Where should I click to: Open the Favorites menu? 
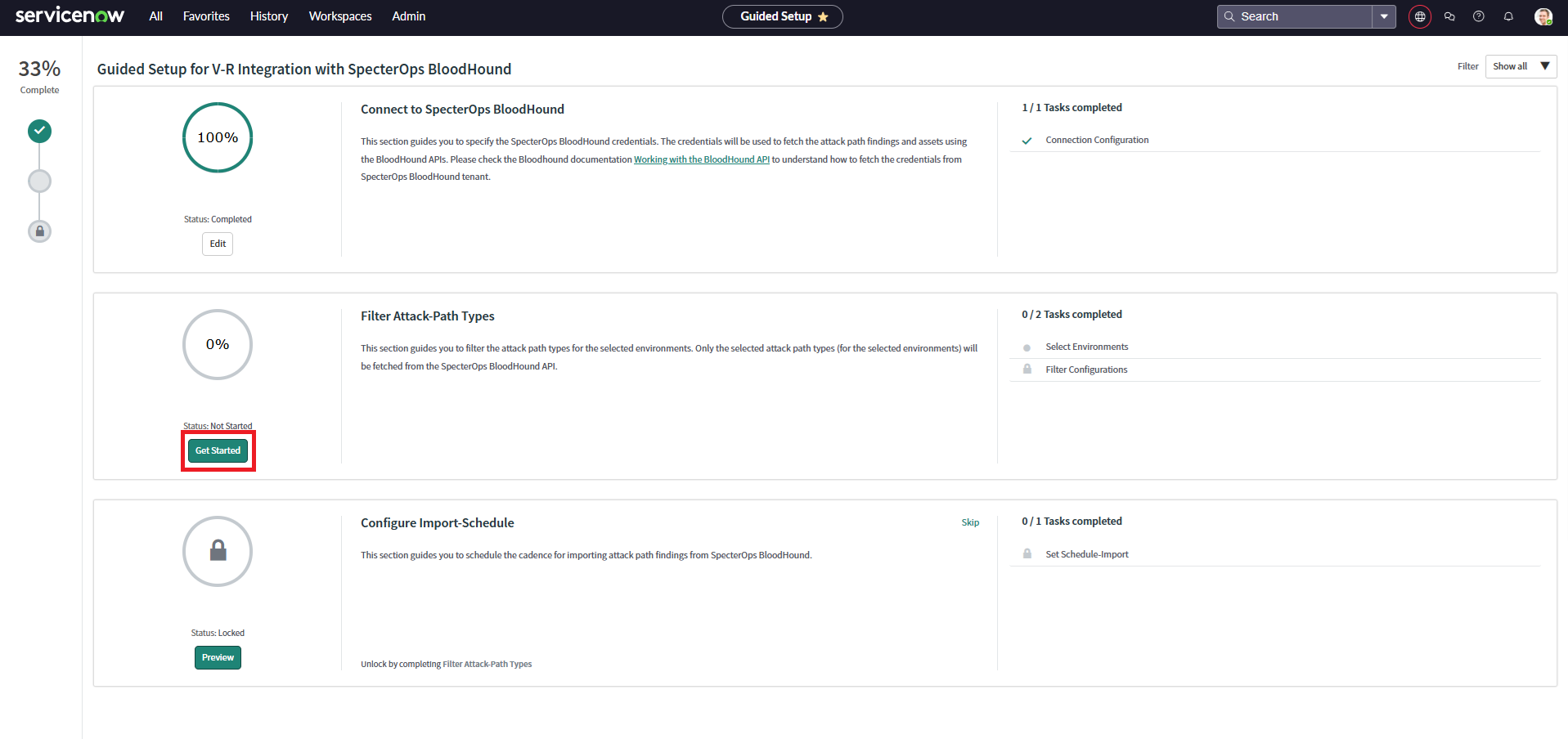point(206,16)
